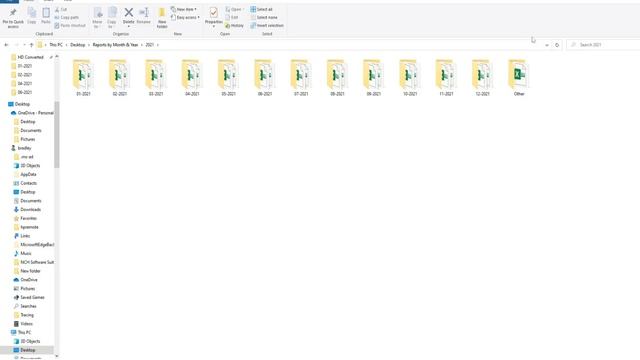Image resolution: width=640 pixels, height=360 pixels.
Task: Open address bar history dropdown arrow
Action: click(x=547, y=45)
